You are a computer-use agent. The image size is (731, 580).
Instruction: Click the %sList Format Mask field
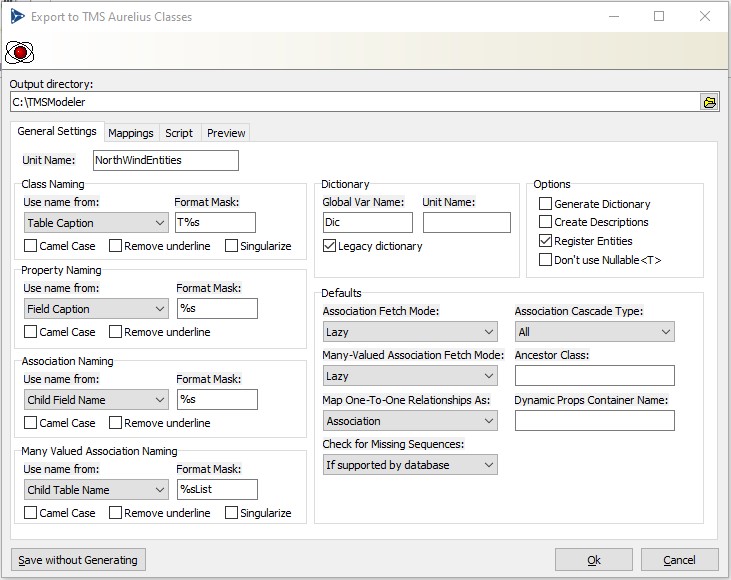(217, 489)
